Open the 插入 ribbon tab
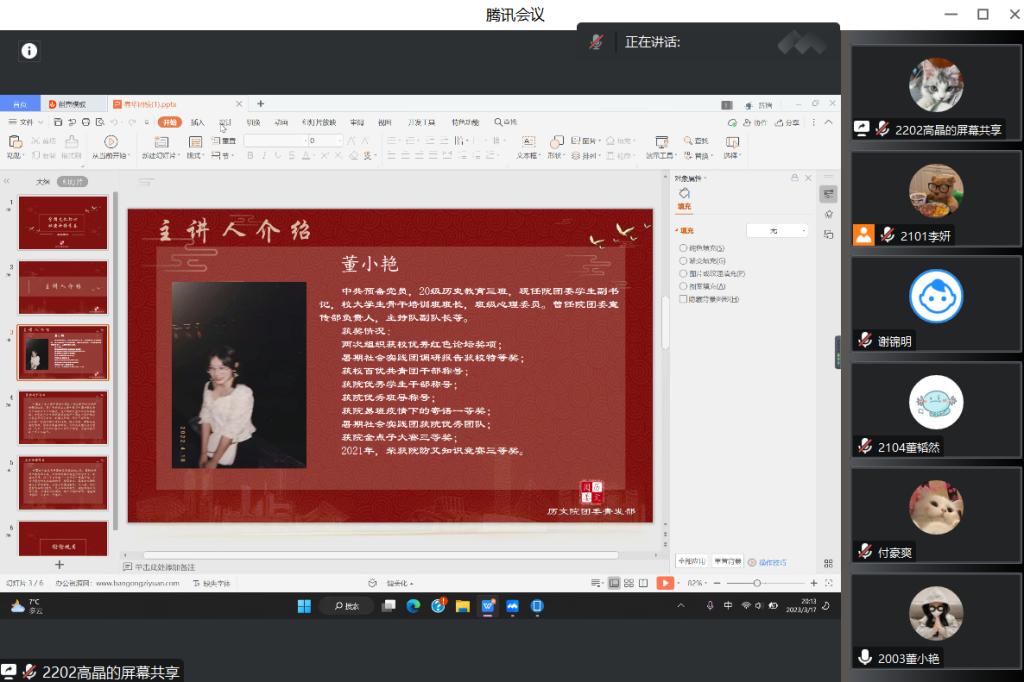 [x=198, y=122]
